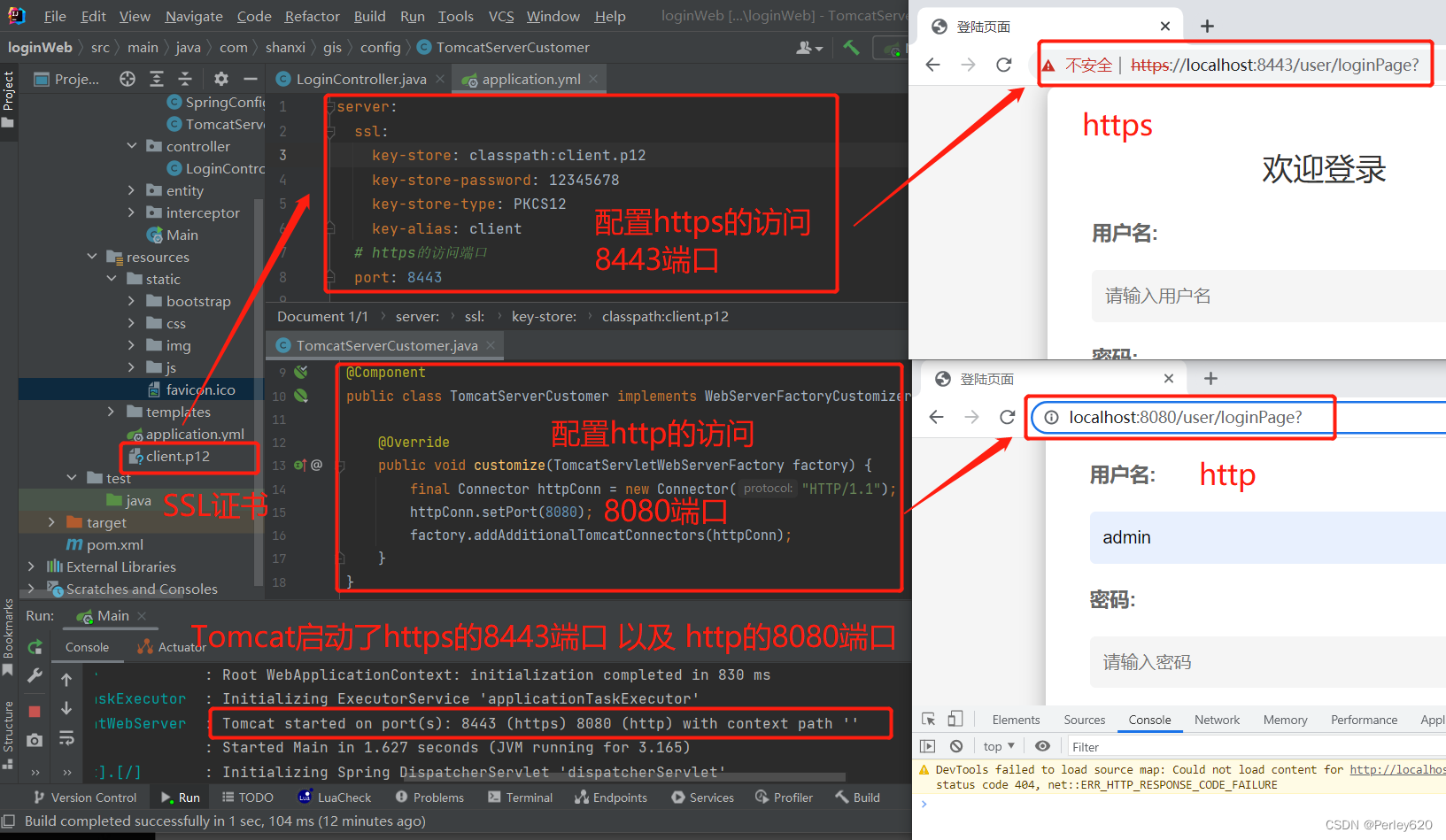Clear the DevTools console
Viewport: 1446px width, 840px height.
point(956,745)
